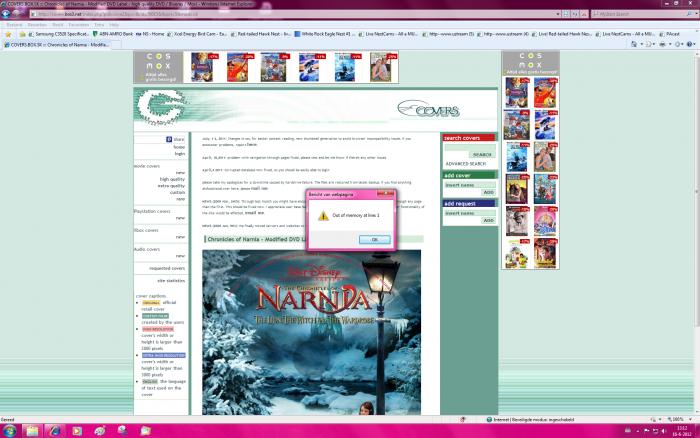Click the add request name field
This screenshot has height=438, width=700.
pyautogui.click(x=470, y=213)
